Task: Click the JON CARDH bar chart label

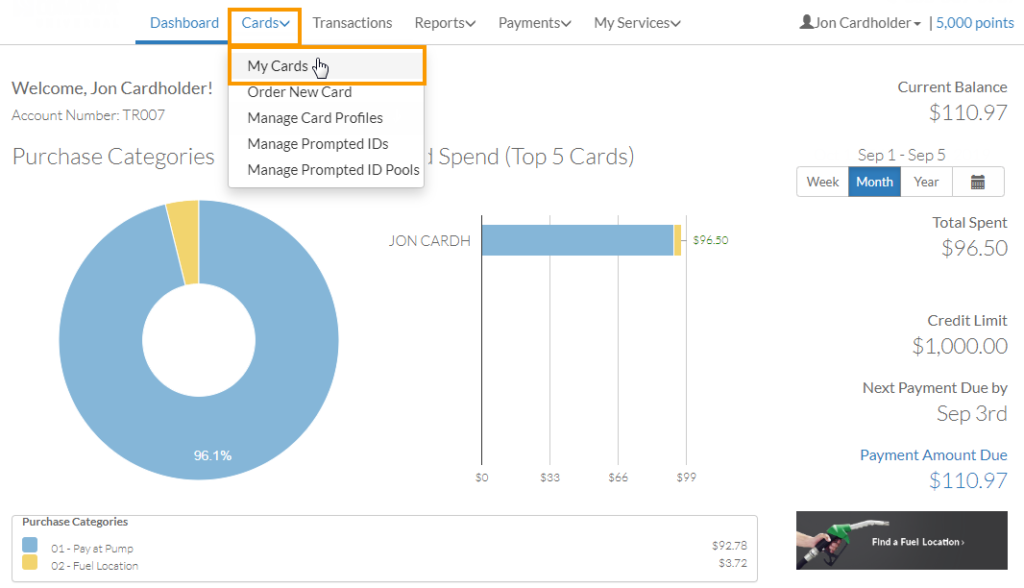Action: [x=430, y=241]
